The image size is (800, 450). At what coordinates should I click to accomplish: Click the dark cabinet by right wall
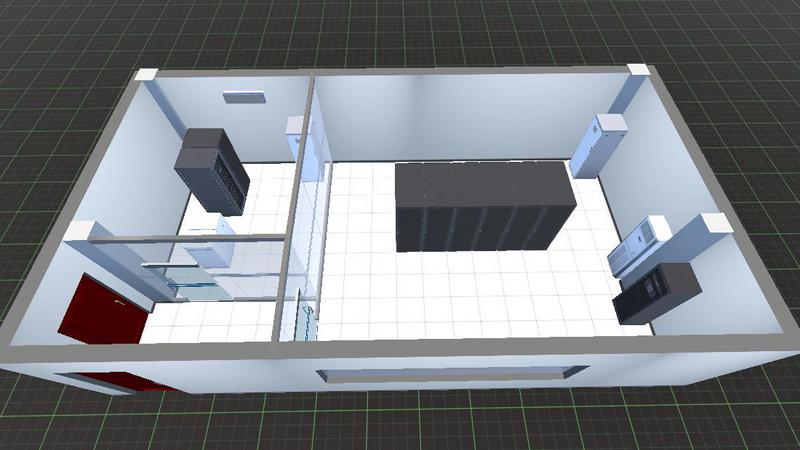(657, 291)
